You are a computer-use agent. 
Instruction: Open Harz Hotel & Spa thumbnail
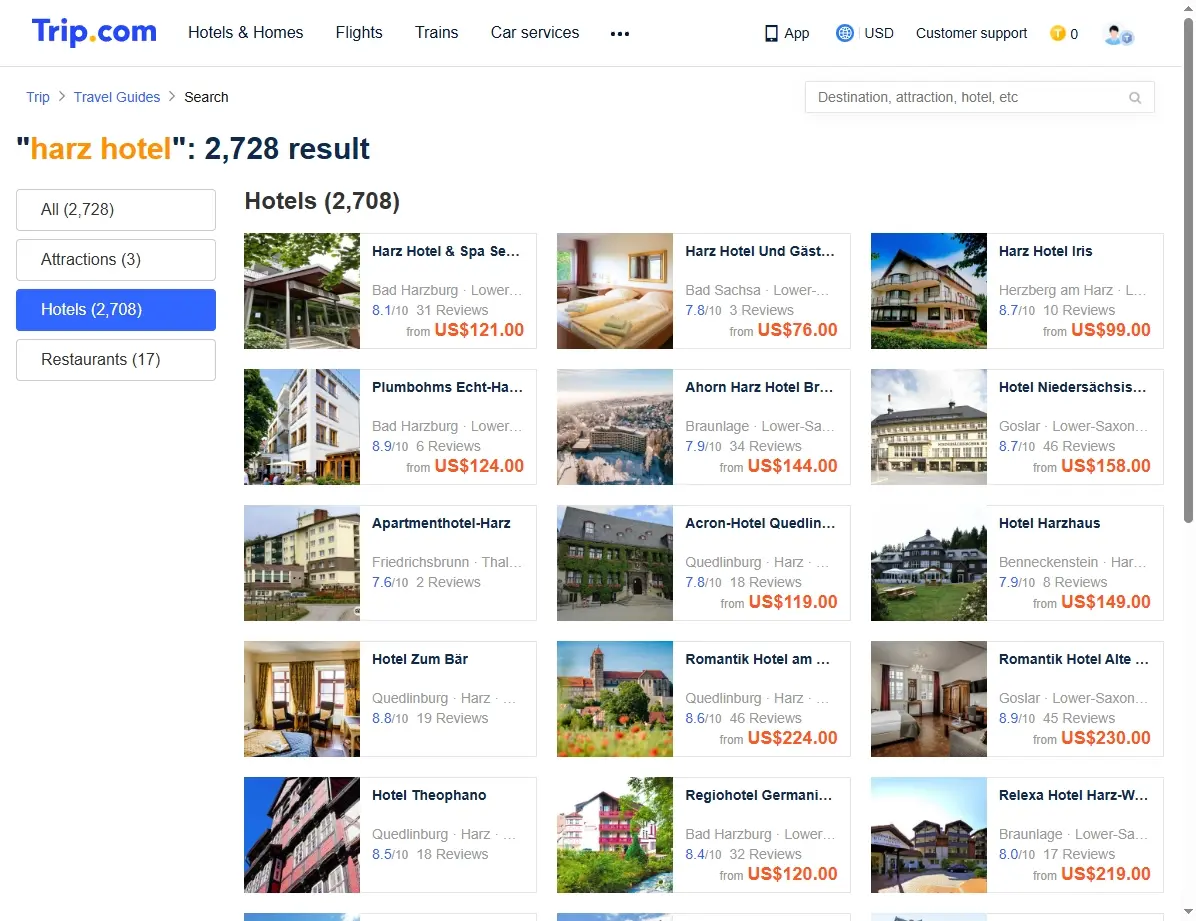pyautogui.click(x=302, y=291)
